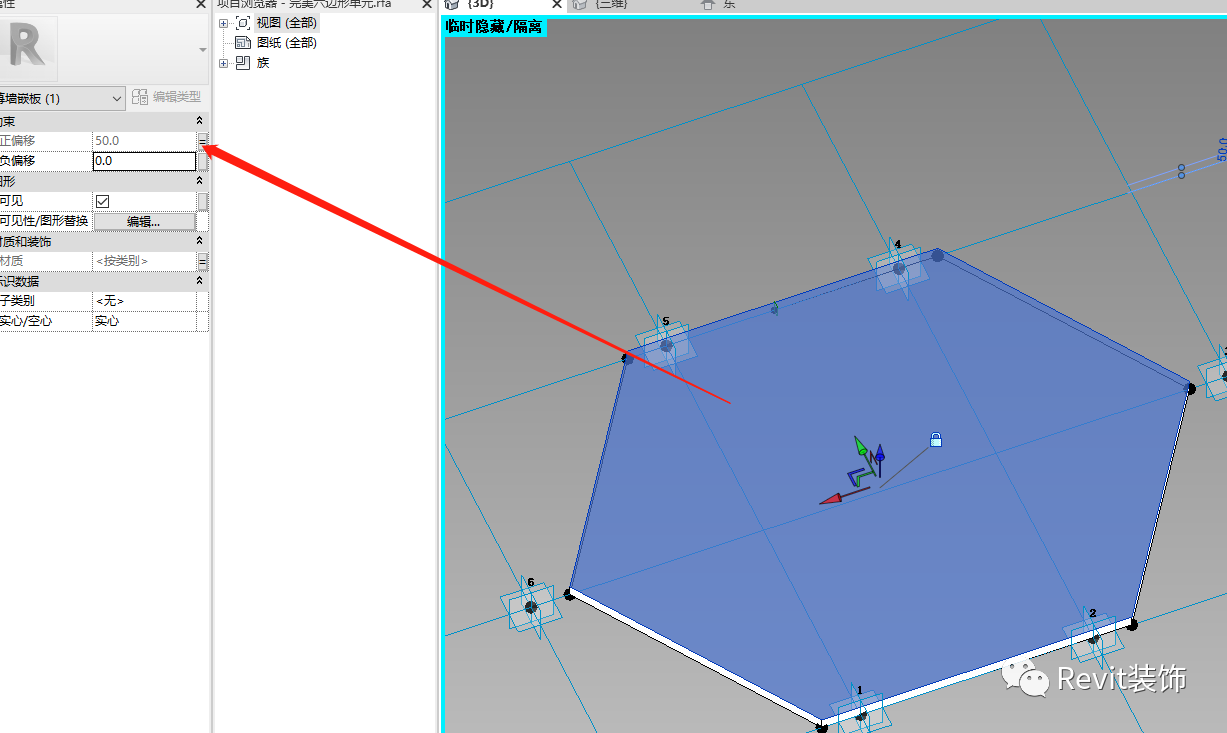Select adaptive point 5 on the hexagon

point(666,345)
